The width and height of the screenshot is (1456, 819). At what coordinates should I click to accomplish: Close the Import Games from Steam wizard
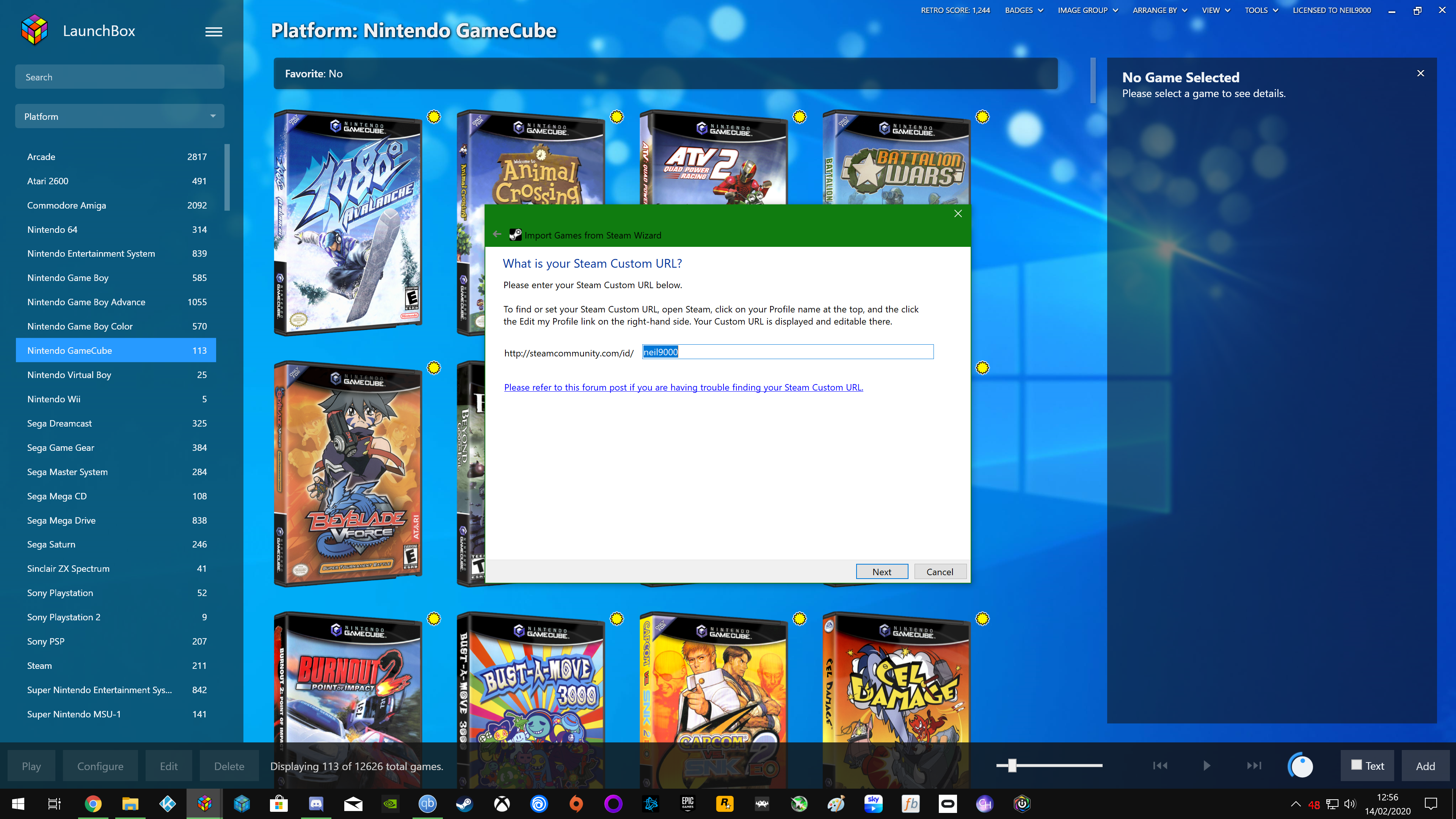click(957, 213)
